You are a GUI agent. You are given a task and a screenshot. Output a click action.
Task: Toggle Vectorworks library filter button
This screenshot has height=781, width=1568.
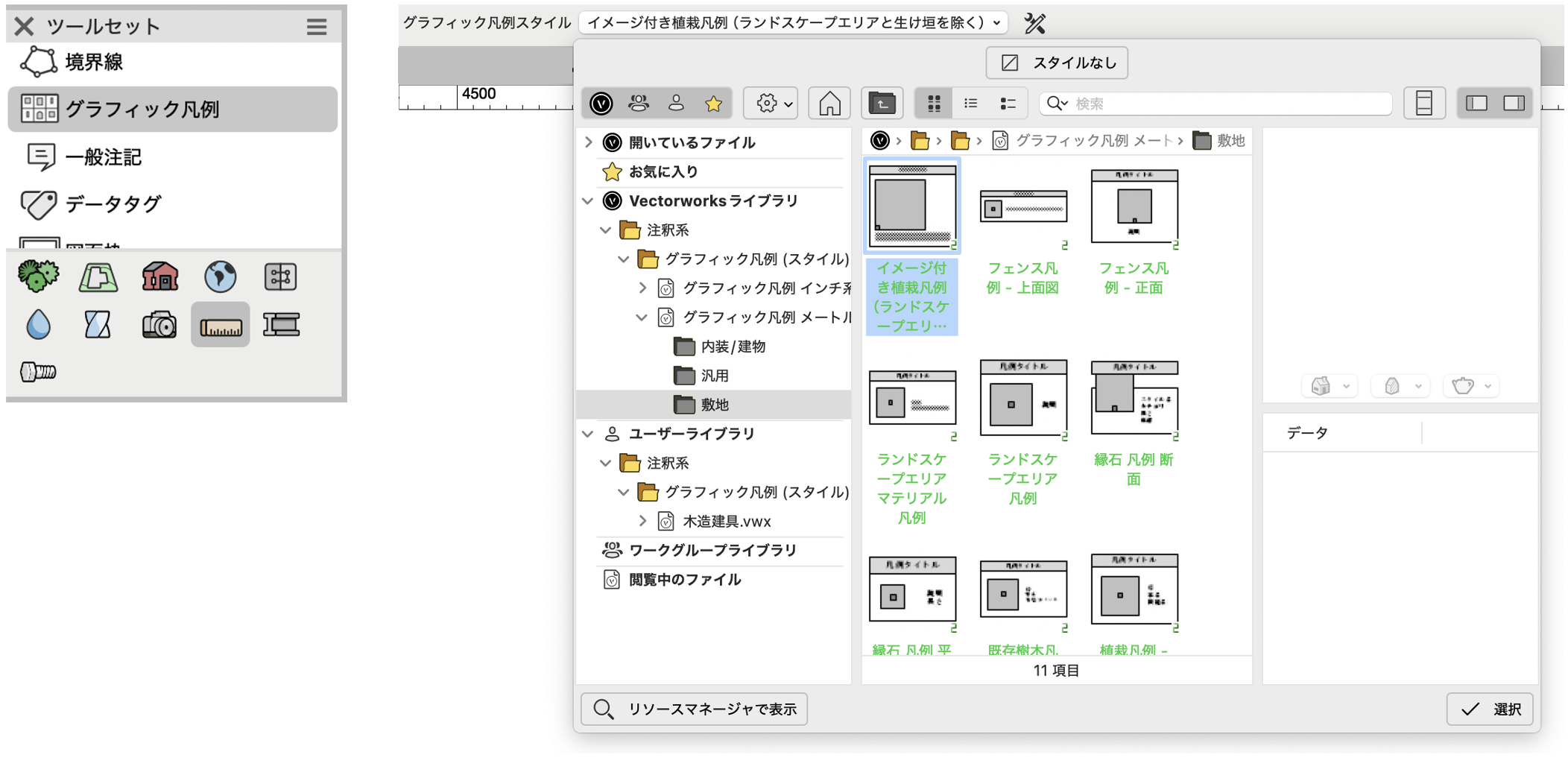click(x=601, y=104)
